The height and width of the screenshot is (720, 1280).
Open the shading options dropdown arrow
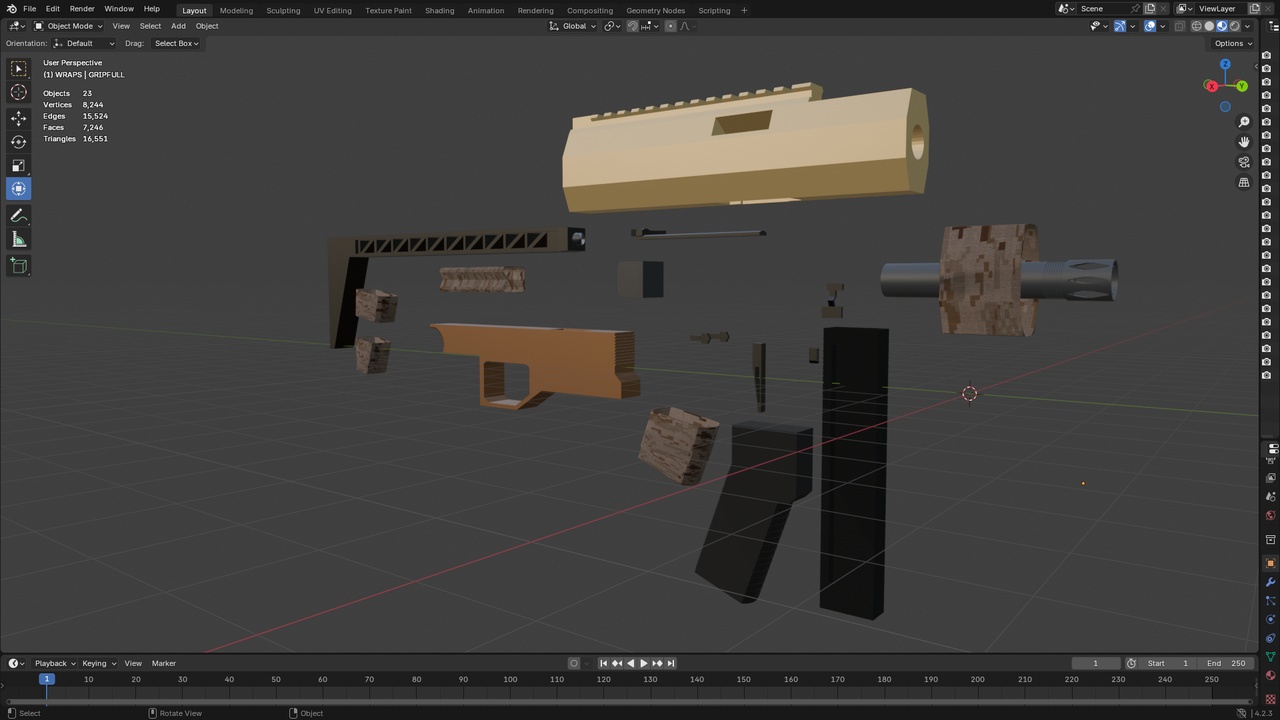(1247, 26)
